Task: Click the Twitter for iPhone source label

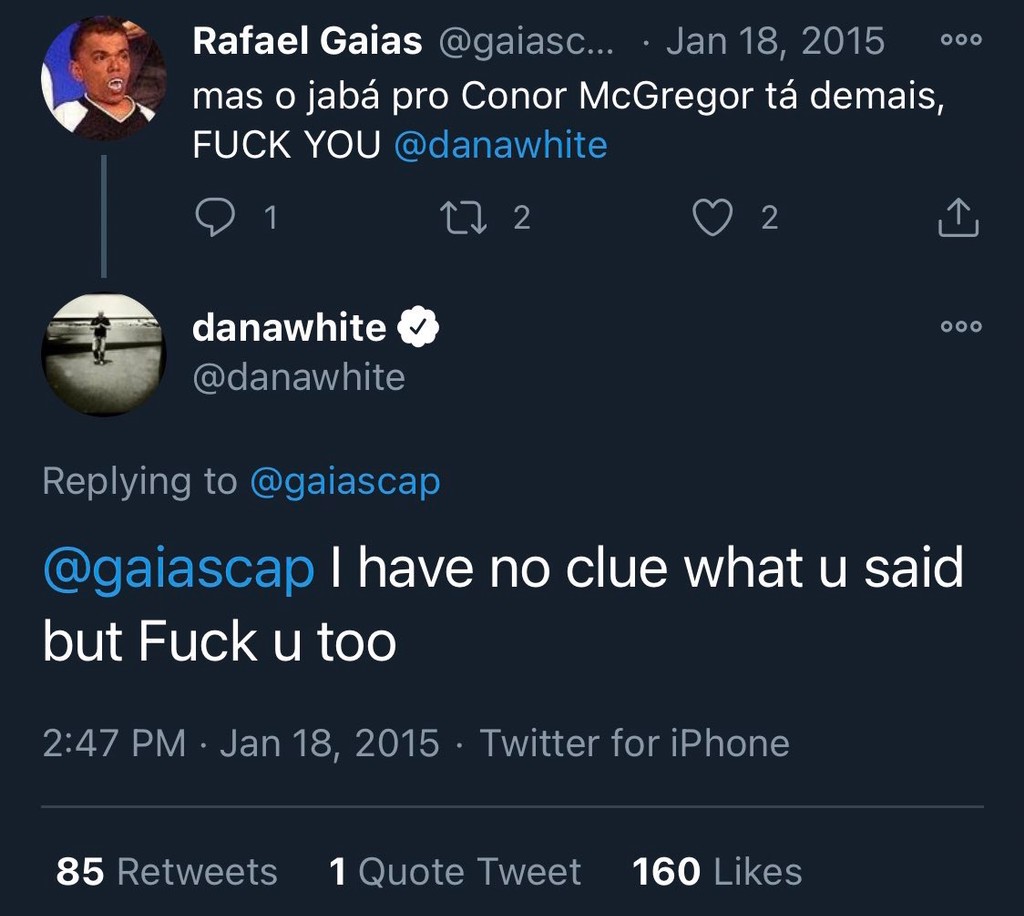Action: pos(634,743)
